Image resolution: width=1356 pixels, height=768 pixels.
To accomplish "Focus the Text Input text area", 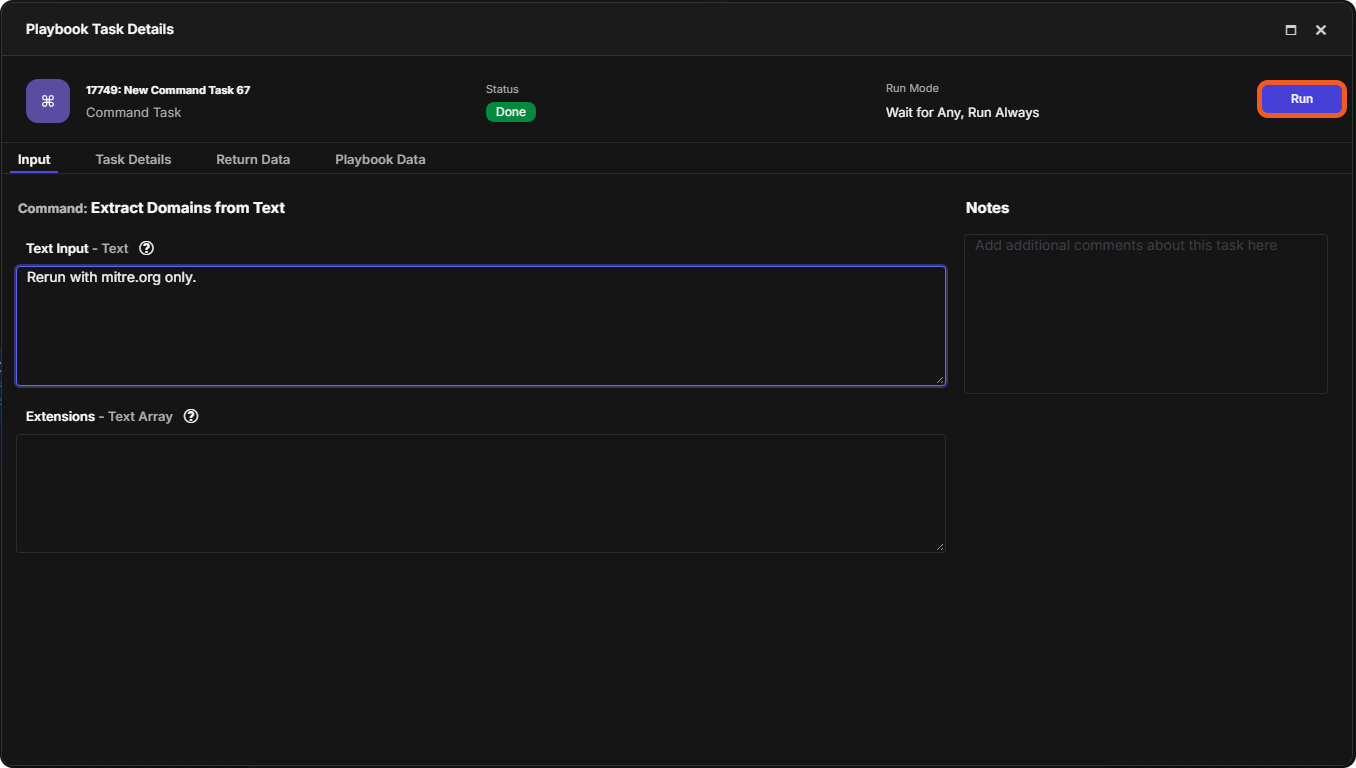I will coord(481,326).
